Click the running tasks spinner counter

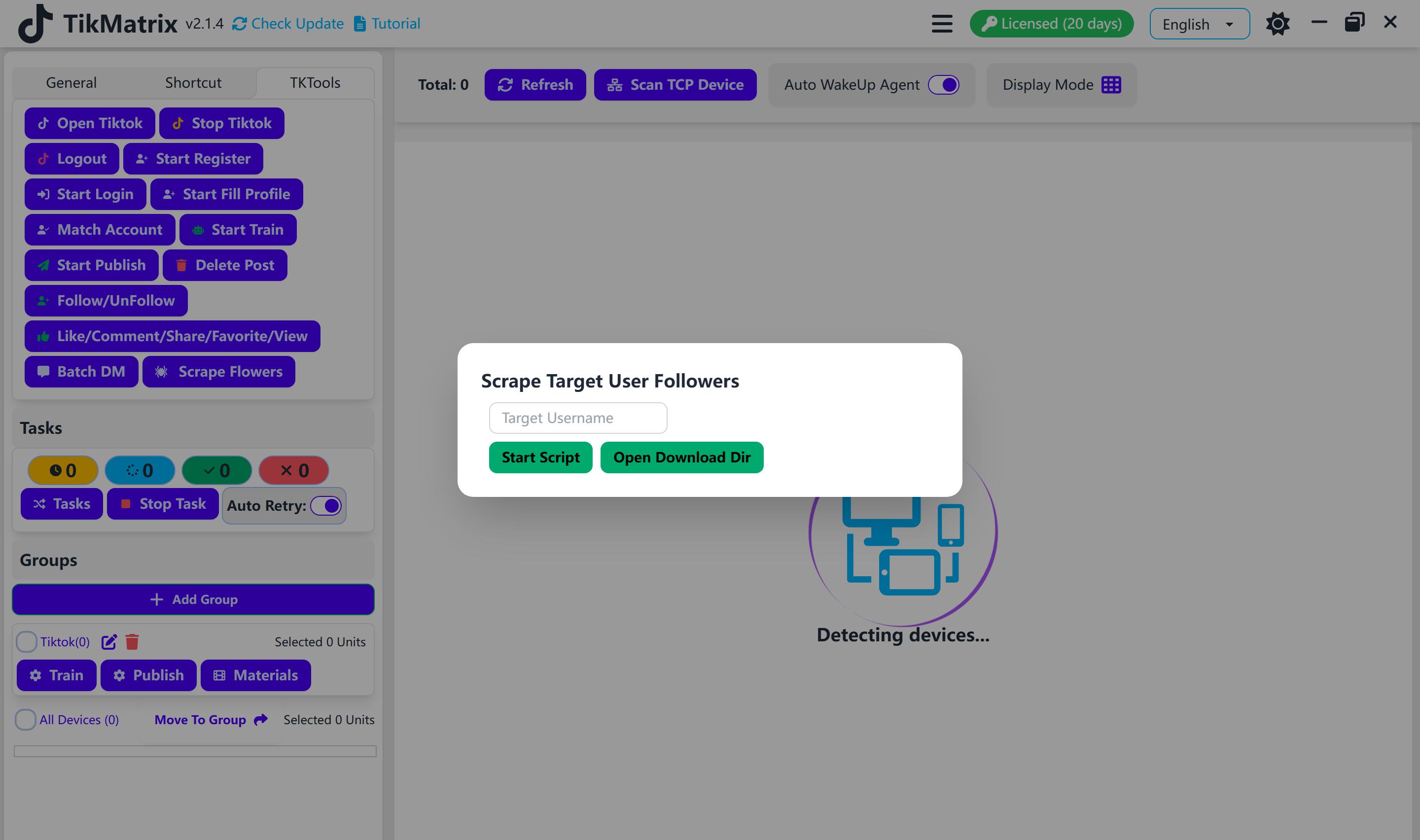tap(140, 470)
